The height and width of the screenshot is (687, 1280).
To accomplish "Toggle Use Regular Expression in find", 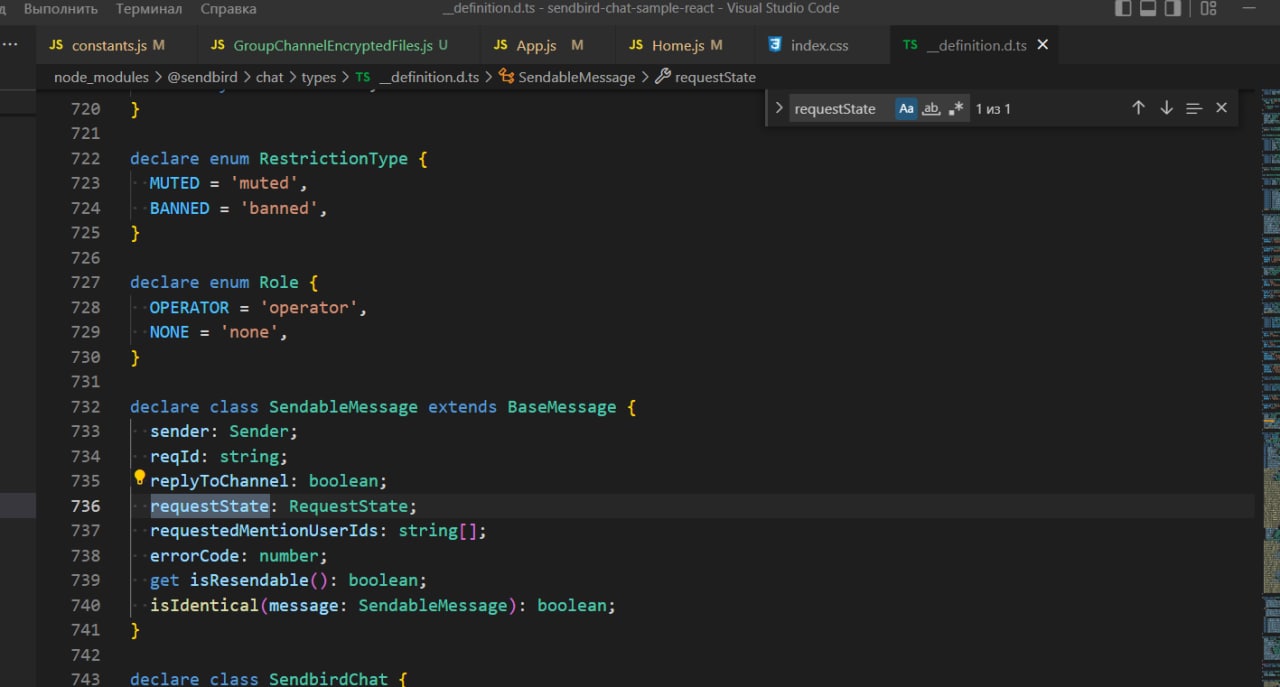I will click(956, 108).
